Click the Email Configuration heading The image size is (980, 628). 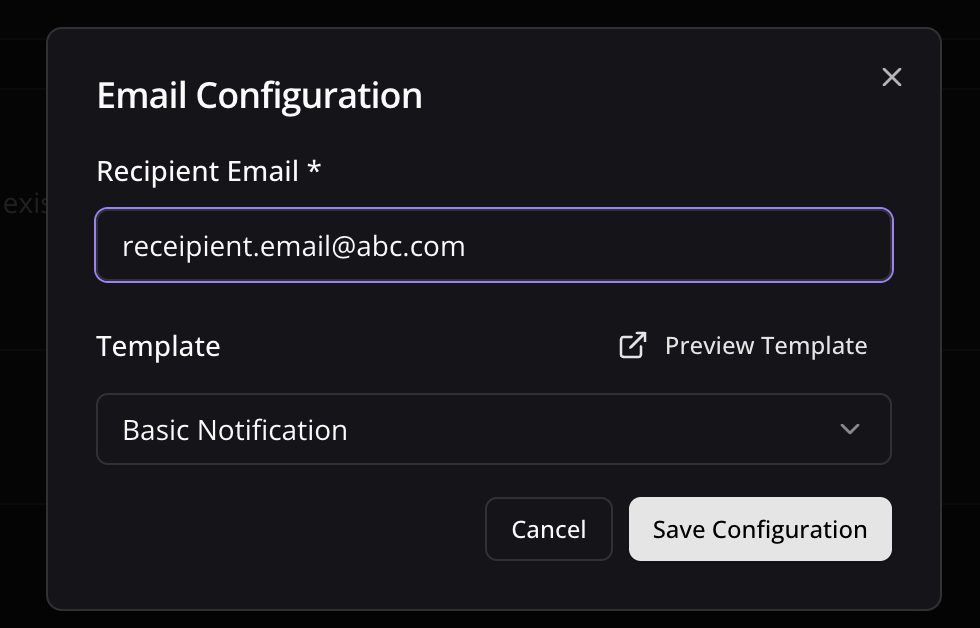pos(259,96)
